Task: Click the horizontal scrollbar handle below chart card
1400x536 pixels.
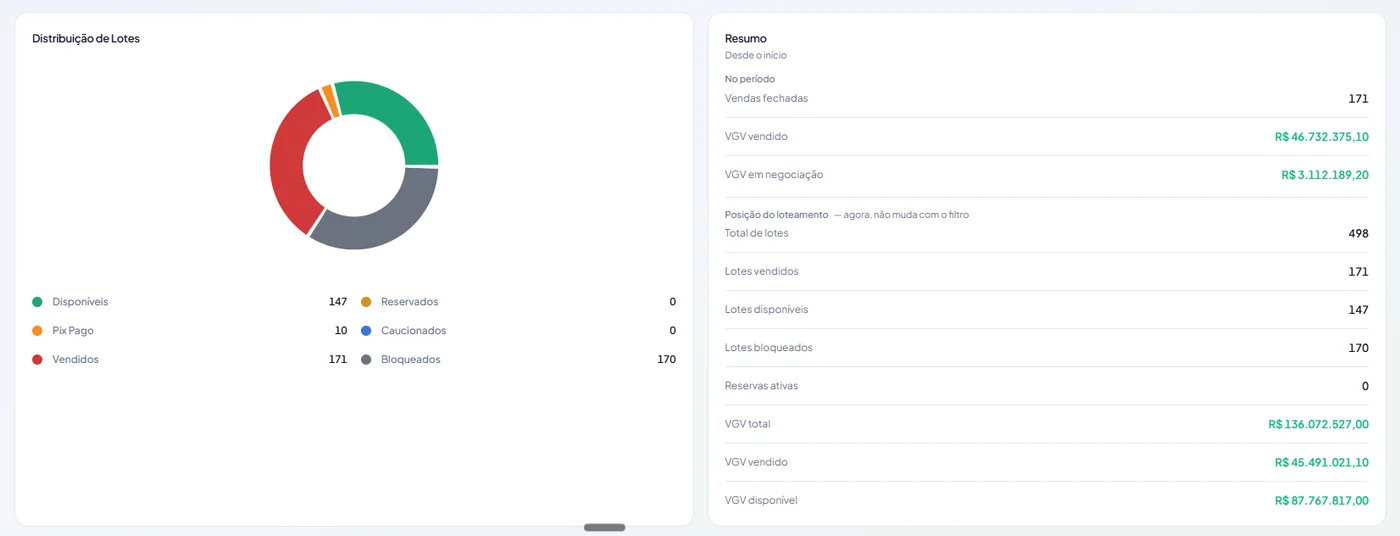Action: click(605, 527)
